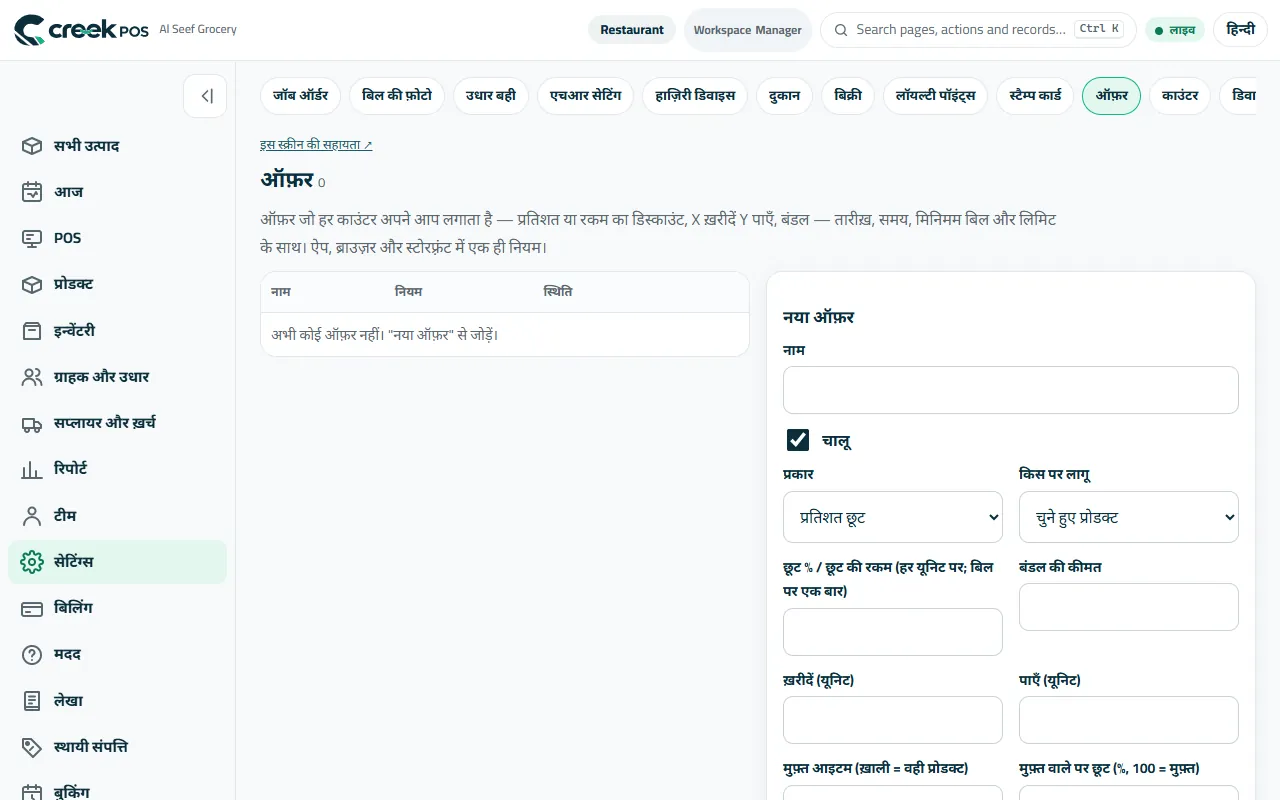Open इन्वेंटरी archive icon
Image resolution: width=1280 pixels, height=800 pixels.
(x=32, y=330)
